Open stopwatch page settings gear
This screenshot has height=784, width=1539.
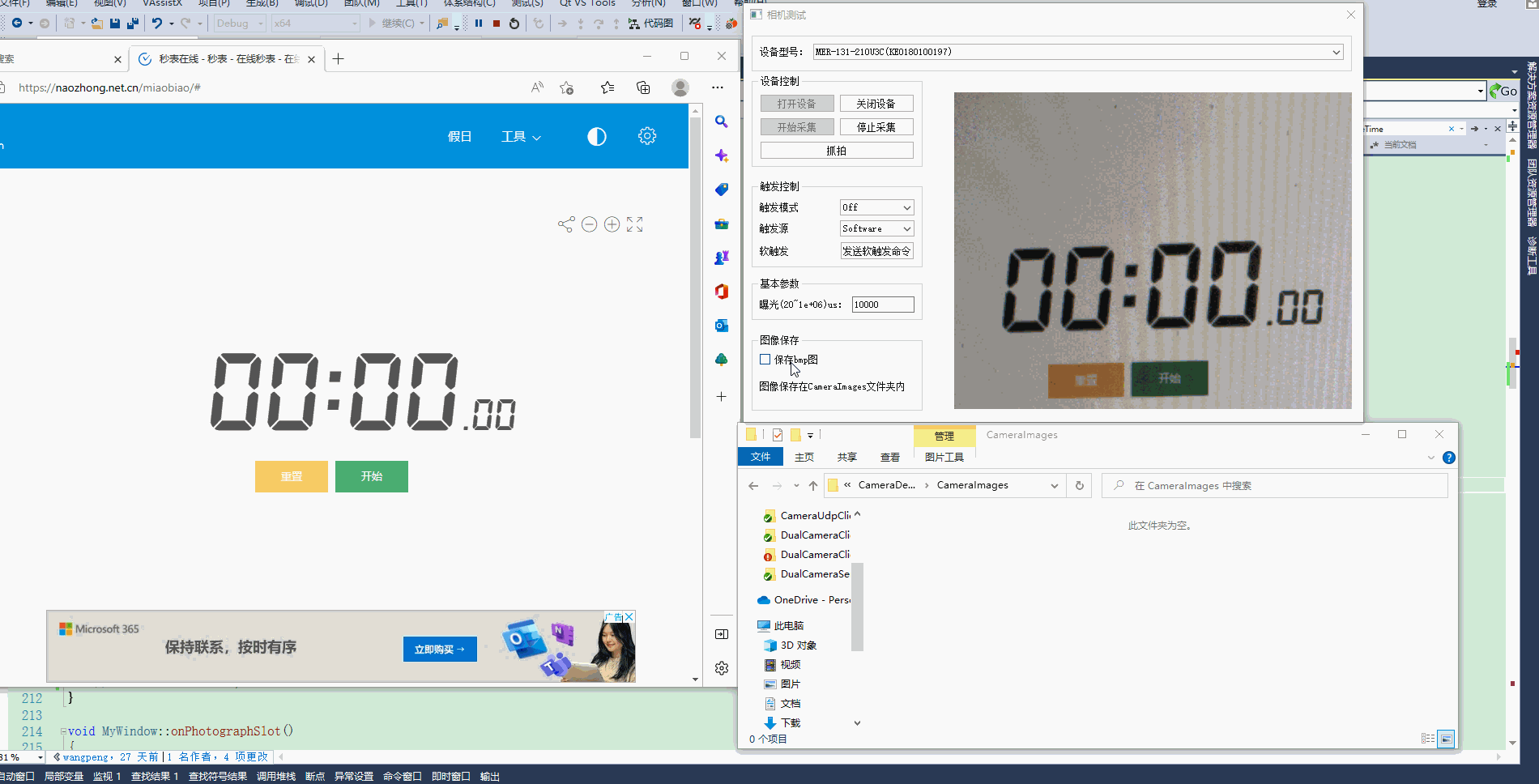point(647,136)
